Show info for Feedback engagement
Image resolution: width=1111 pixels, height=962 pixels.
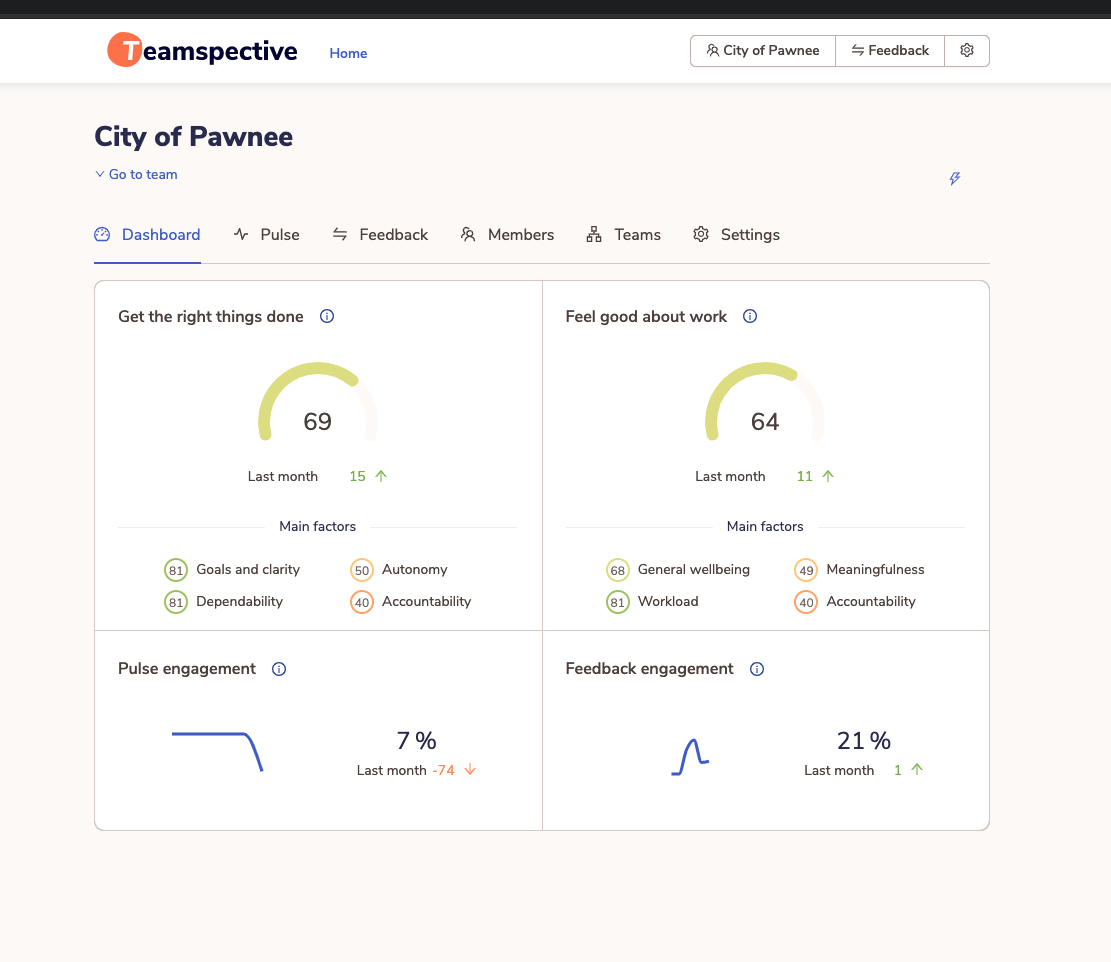pos(757,669)
